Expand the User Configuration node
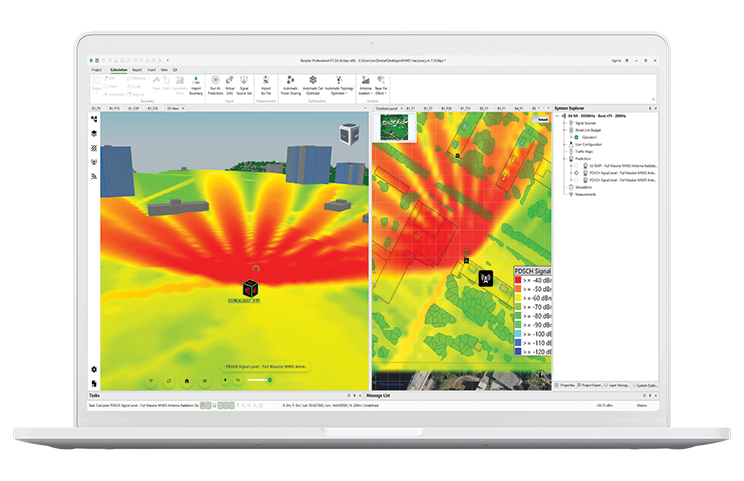 [565, 144]
